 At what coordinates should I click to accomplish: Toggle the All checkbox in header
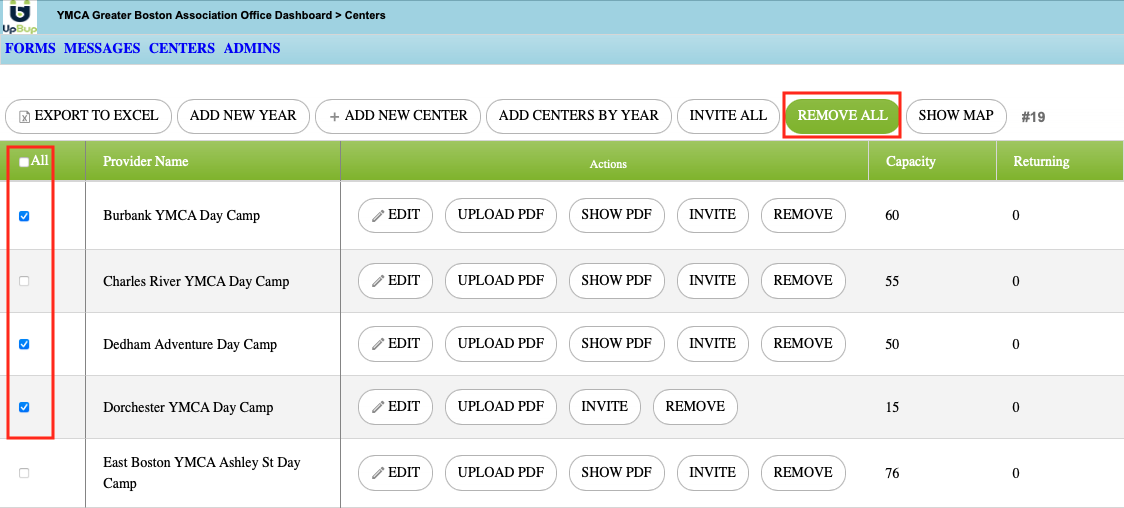pos(24,162)
